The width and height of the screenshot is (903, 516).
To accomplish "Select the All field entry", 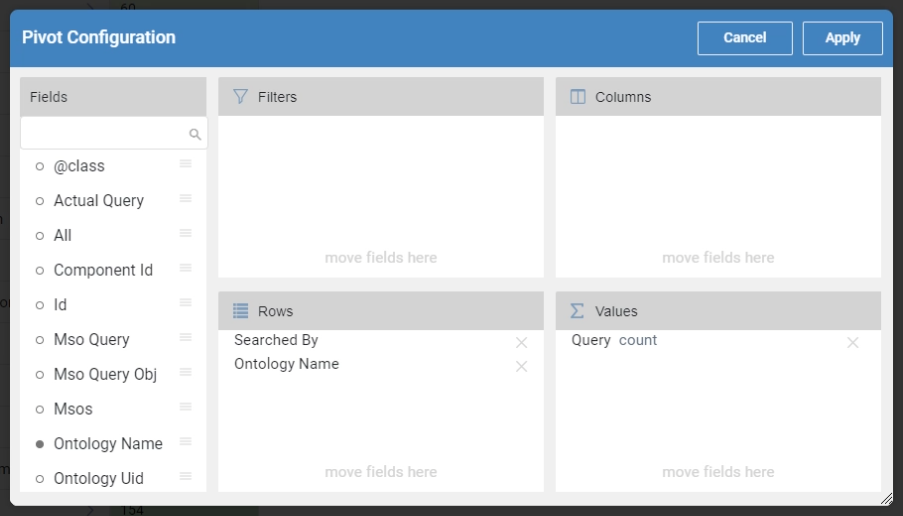I will (63, 235).
